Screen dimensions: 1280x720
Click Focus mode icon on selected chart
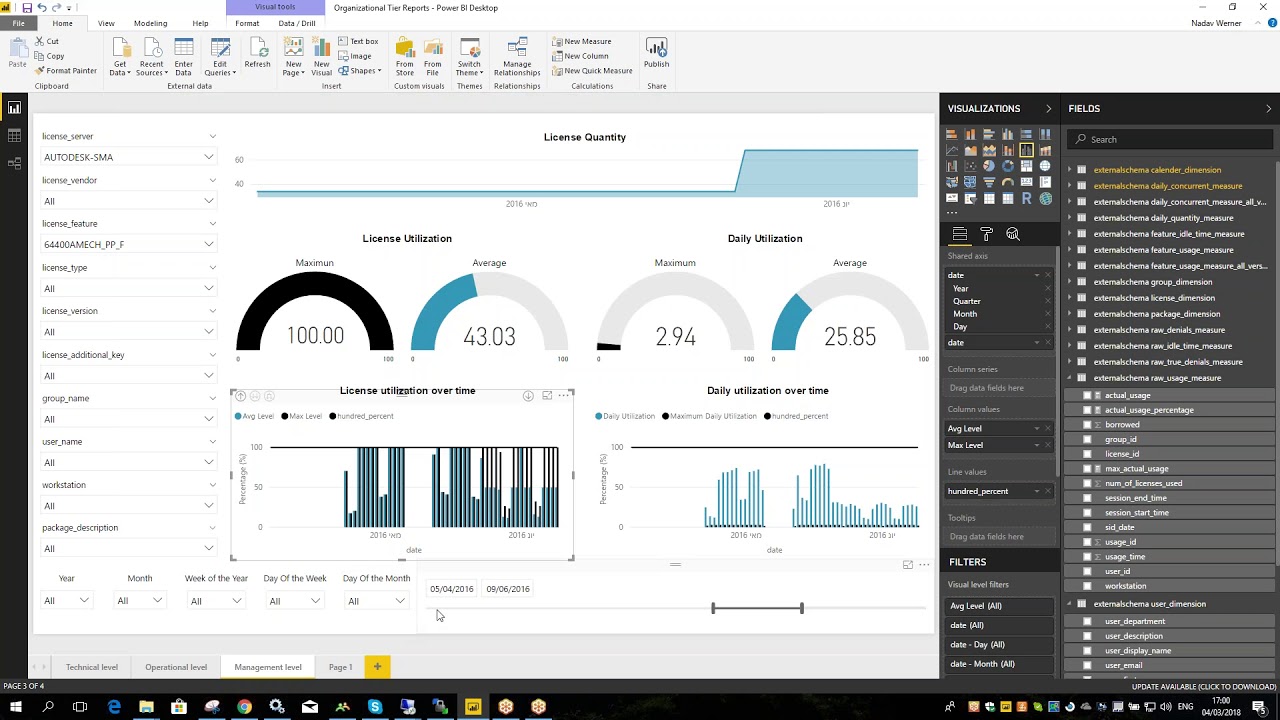[x=547, y=396]
